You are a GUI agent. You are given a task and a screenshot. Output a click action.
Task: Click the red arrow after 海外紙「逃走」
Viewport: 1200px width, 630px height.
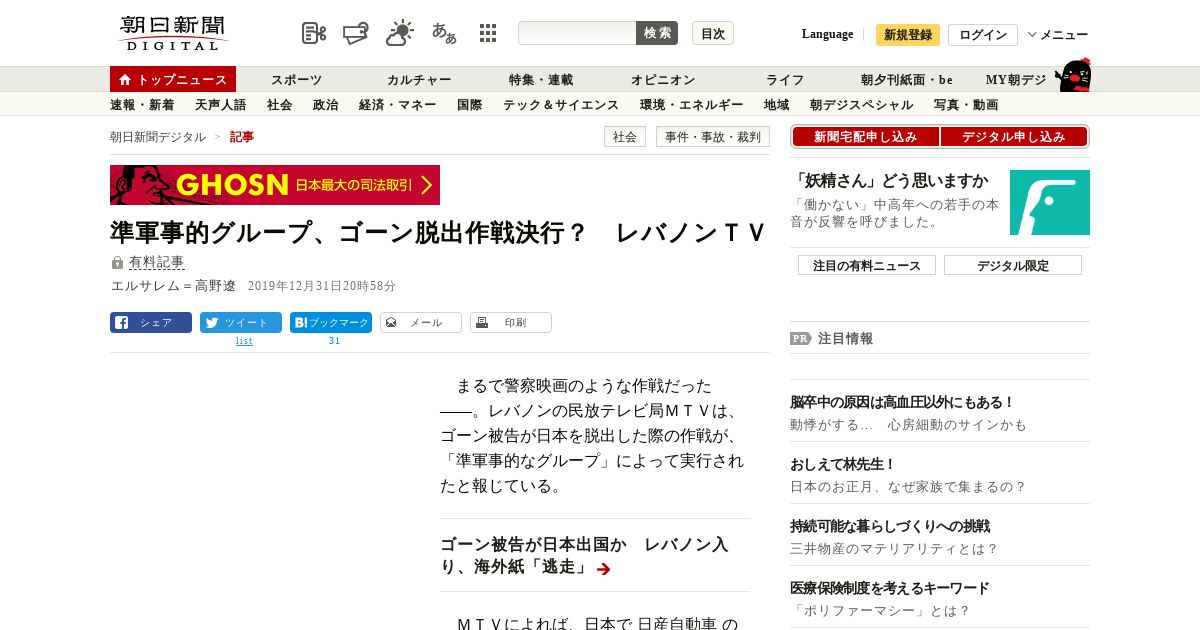tap(603, 569)
